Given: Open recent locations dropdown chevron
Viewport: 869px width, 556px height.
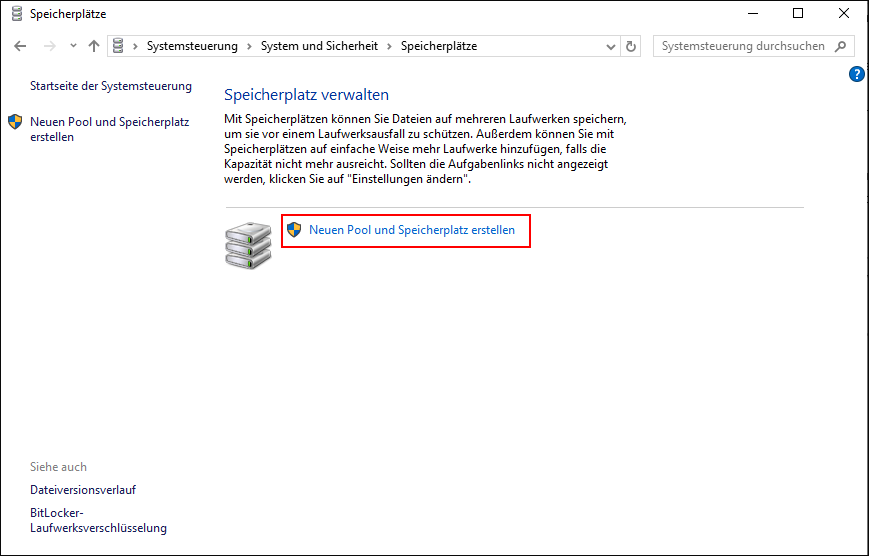Looking at the screenshot, I should 73,46.
